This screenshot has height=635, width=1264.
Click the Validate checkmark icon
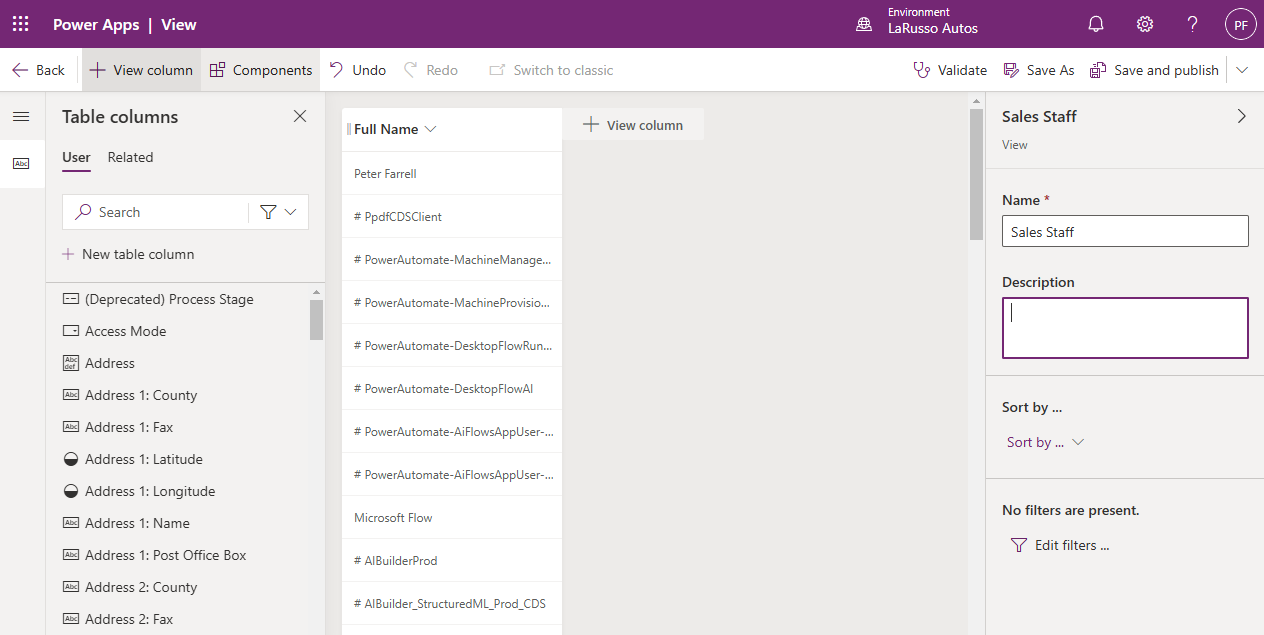pos(919,69)
